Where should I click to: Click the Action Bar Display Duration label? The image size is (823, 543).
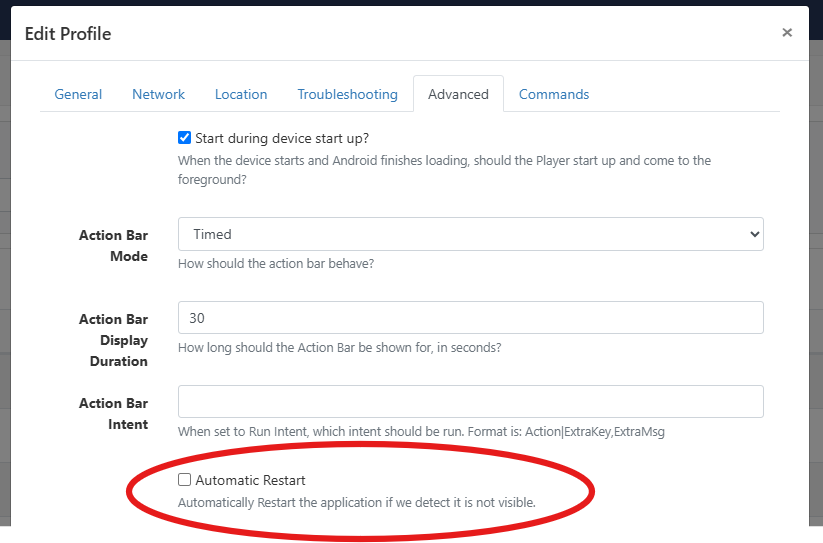(x=113, y=340)
